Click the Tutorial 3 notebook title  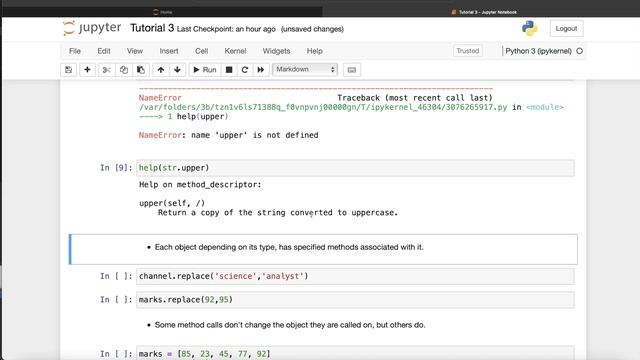[x=152, y=28]
